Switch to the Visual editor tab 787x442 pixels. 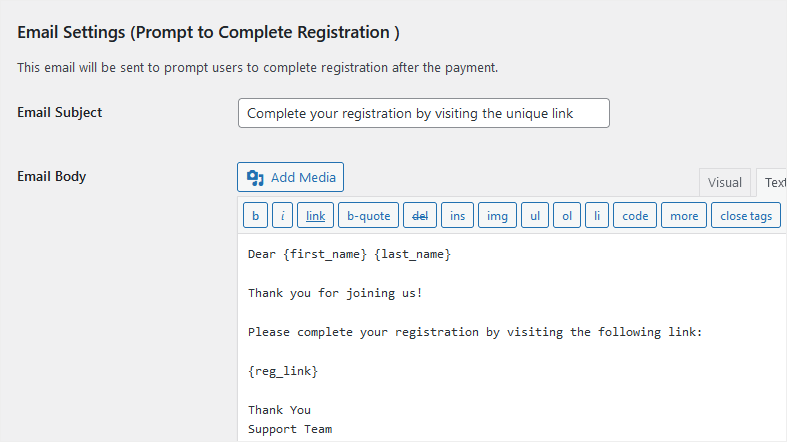click(x=725, y=182)
